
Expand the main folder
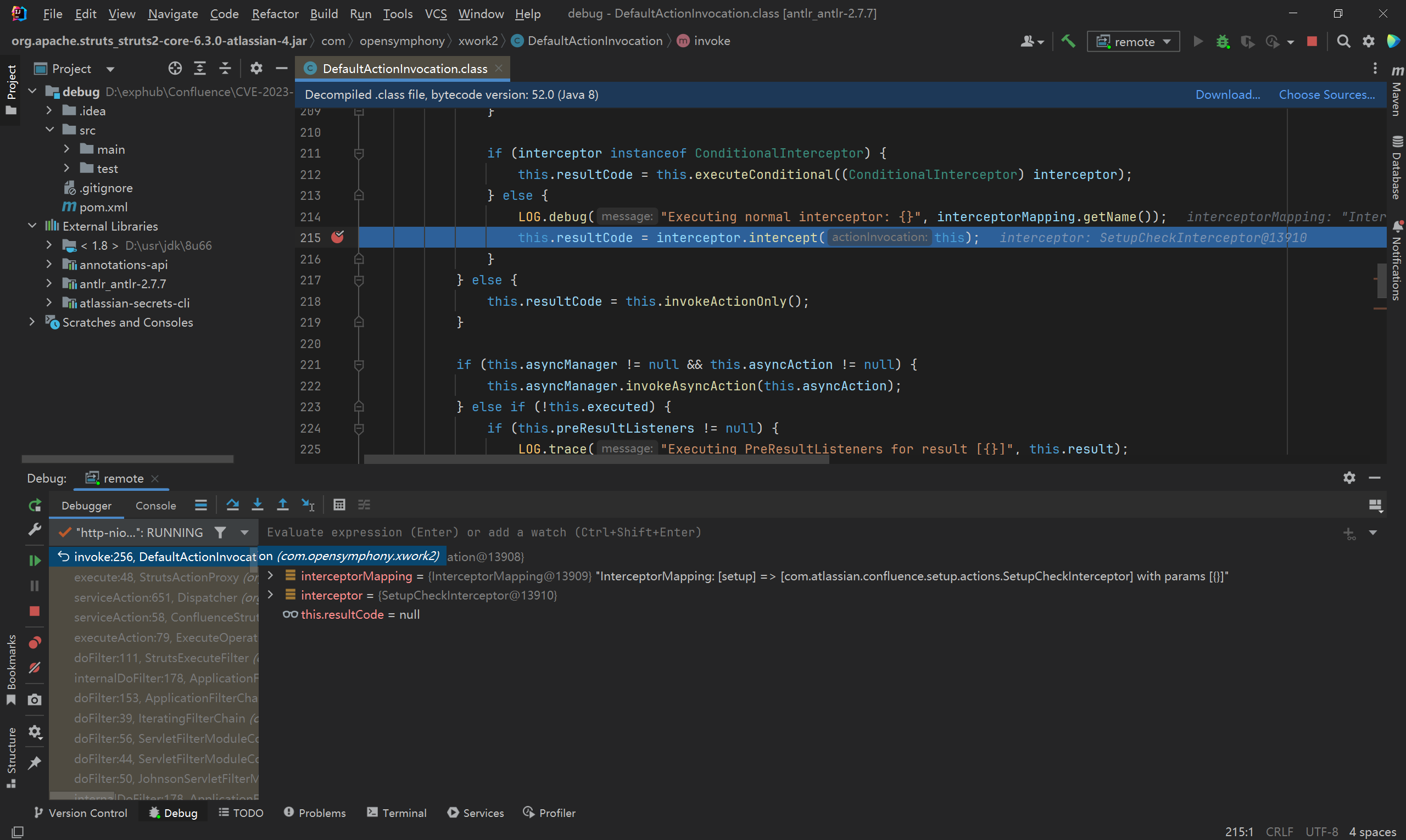[x=66, y=149]
